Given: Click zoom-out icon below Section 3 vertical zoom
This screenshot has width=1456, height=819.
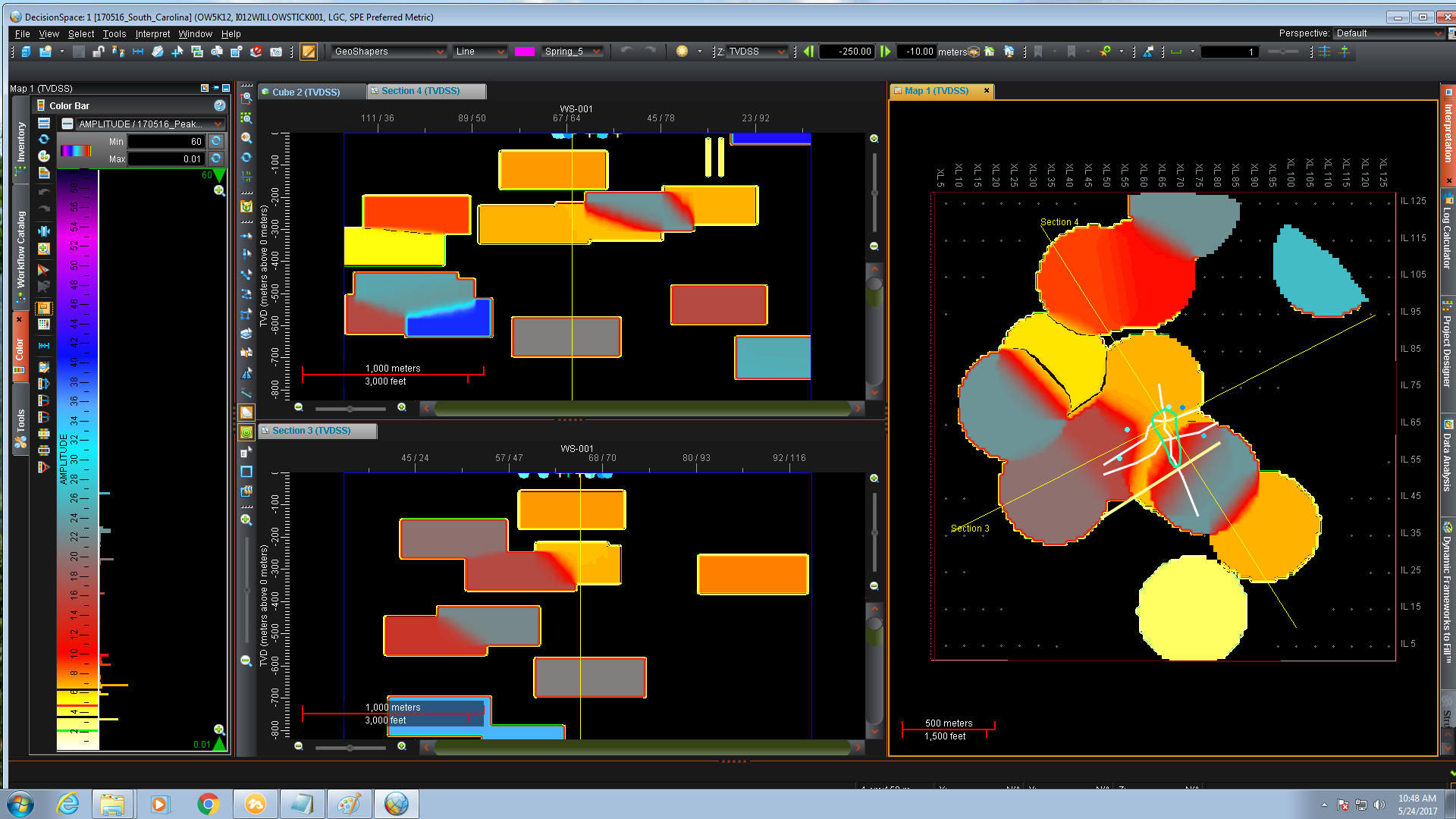Looking at the screenshot, I should [874, 586].
